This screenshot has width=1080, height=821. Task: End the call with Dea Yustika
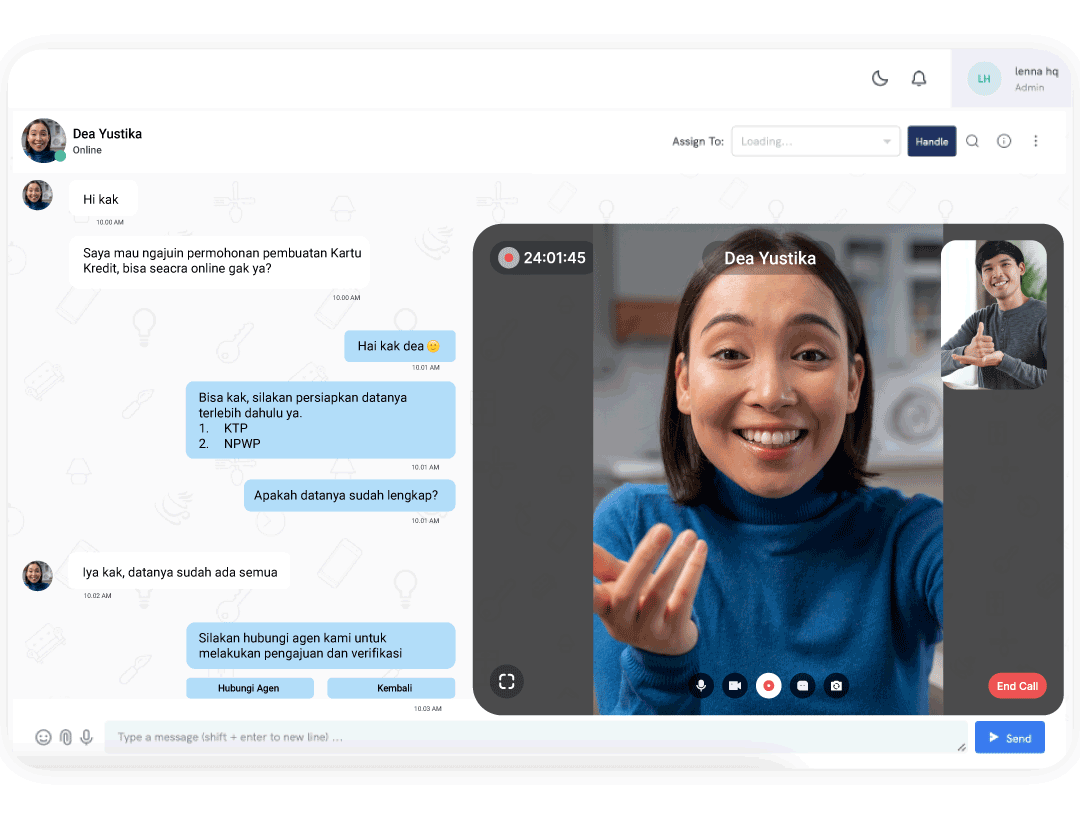point(1017,686)
